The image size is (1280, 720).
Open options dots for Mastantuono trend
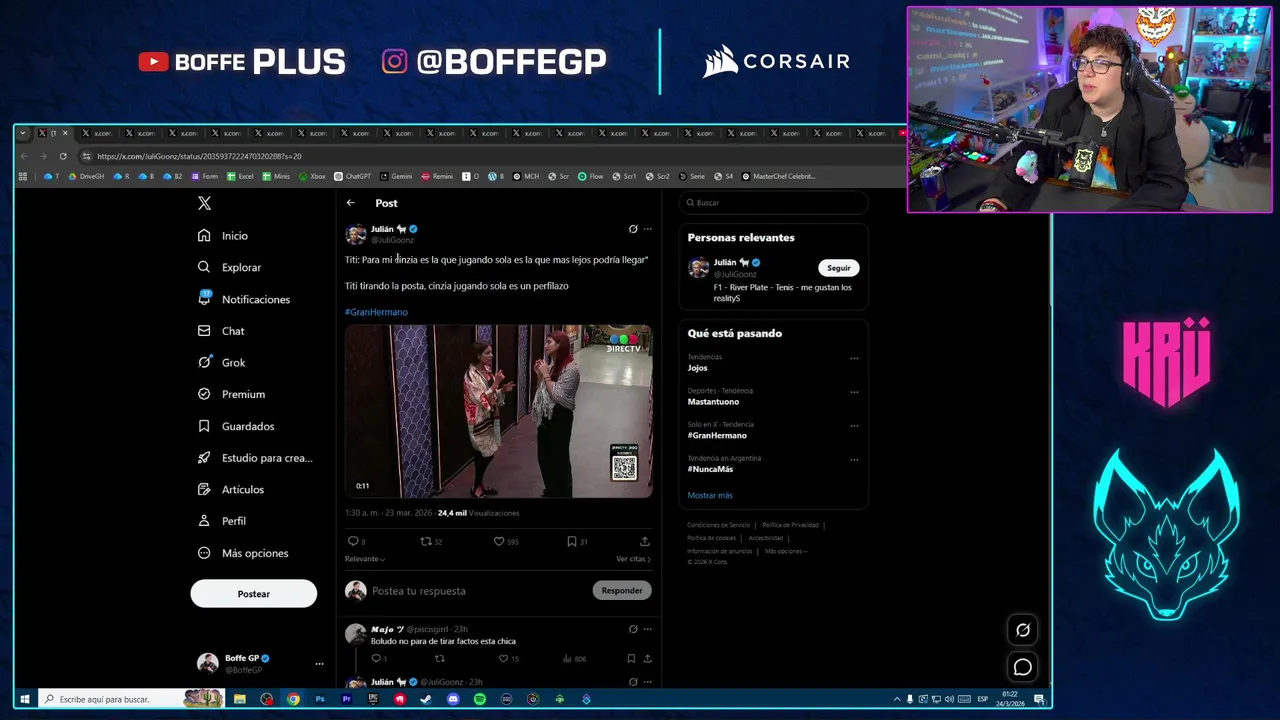tap(854, 392)
